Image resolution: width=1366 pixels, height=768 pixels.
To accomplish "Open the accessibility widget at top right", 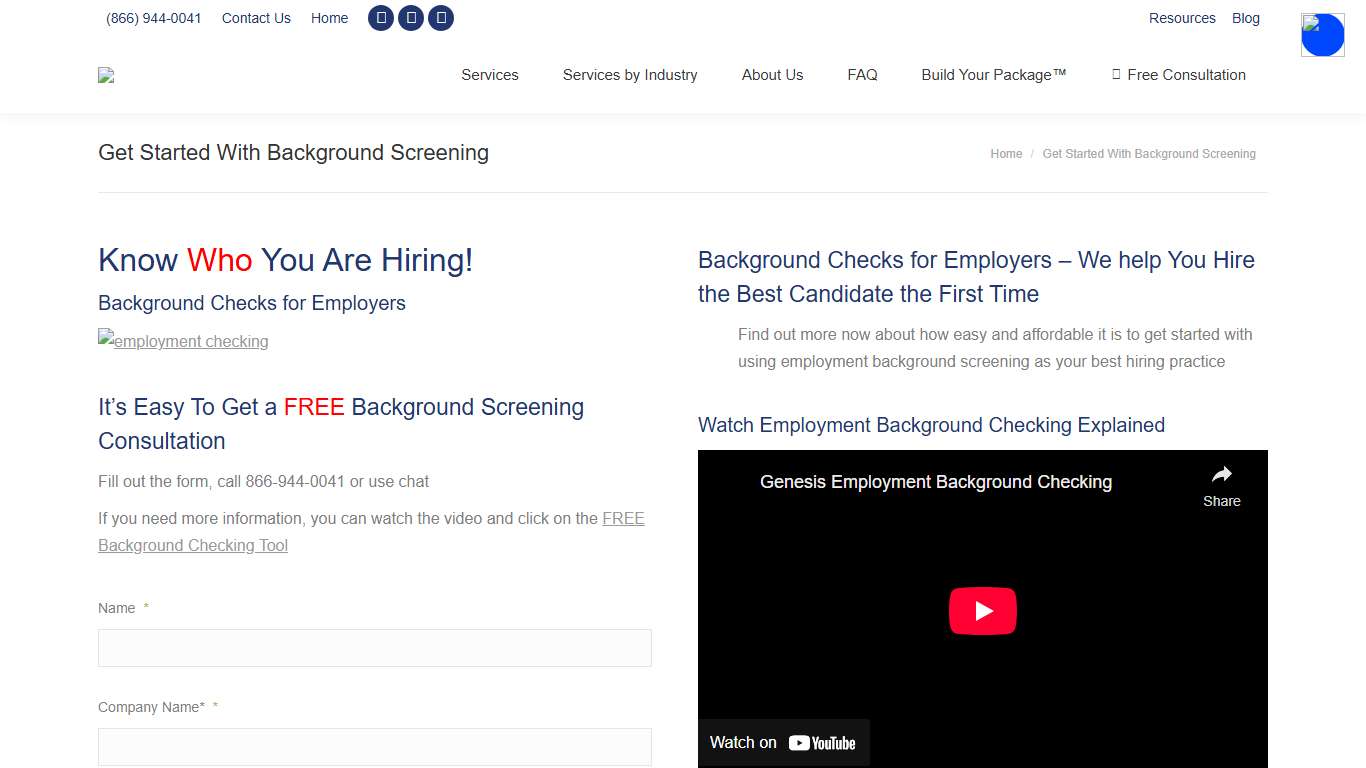I will (1322, 34).
